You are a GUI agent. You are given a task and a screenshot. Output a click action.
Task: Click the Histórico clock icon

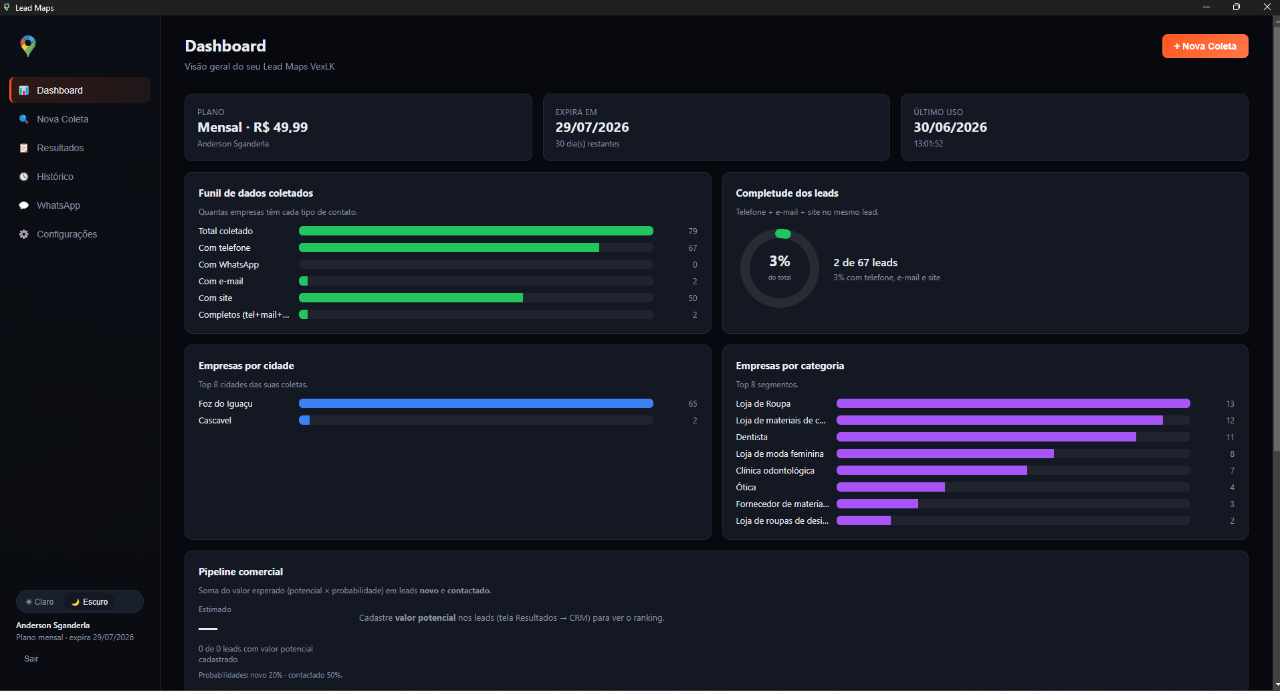point(24,177)
